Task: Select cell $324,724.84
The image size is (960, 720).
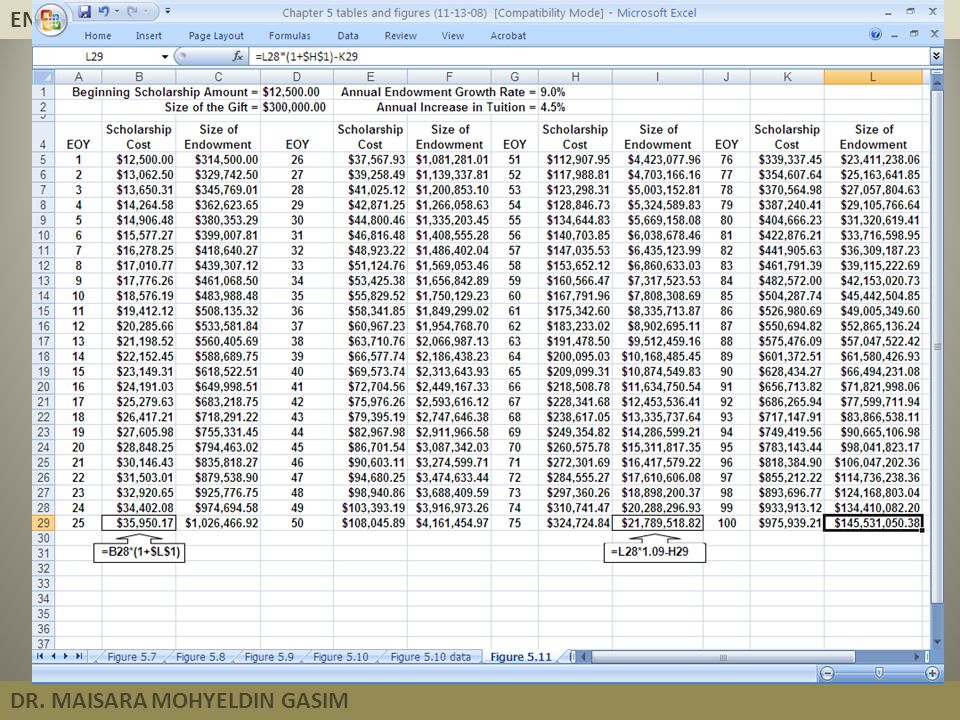Action: pos(575,523)
